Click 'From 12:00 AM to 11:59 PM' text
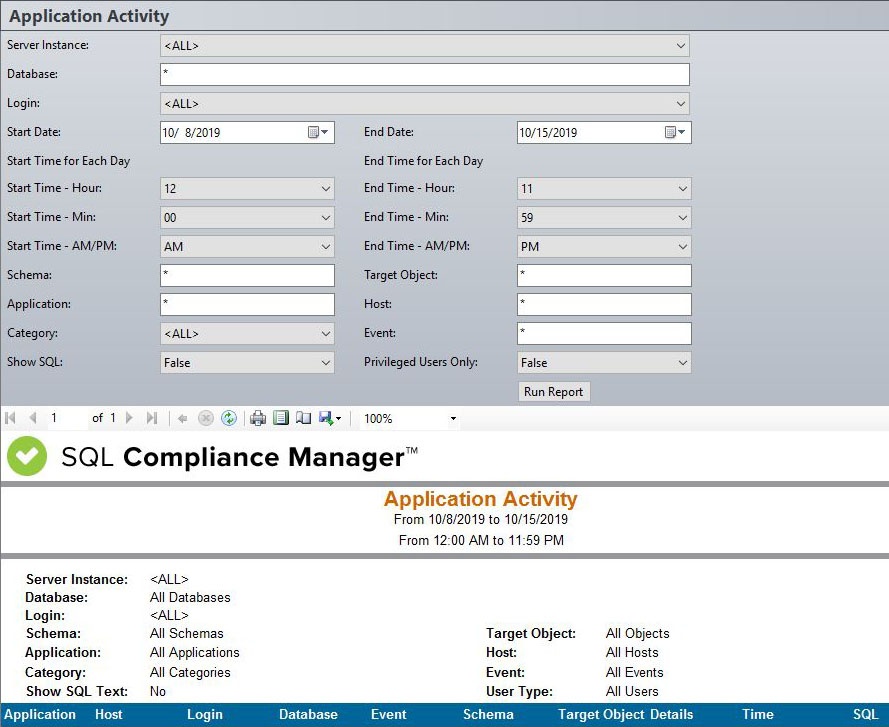The width and height of the screenshot is (889, 727). pos(481,540)
